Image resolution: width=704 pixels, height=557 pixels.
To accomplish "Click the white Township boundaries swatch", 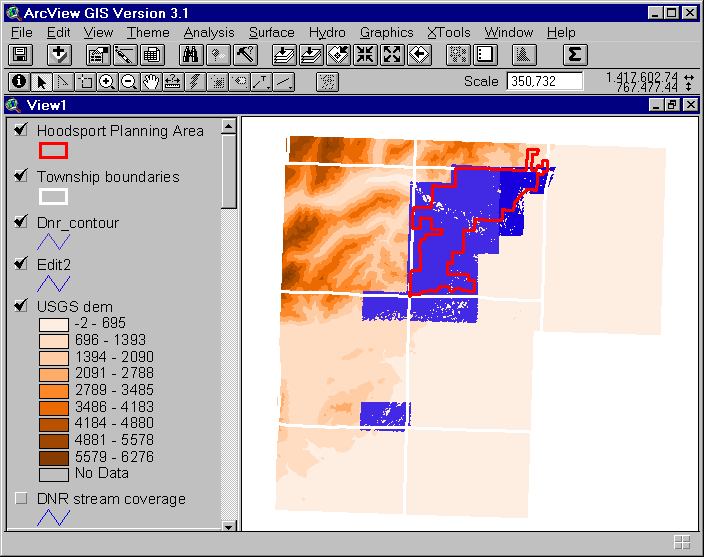I will (x=53, y=197).
